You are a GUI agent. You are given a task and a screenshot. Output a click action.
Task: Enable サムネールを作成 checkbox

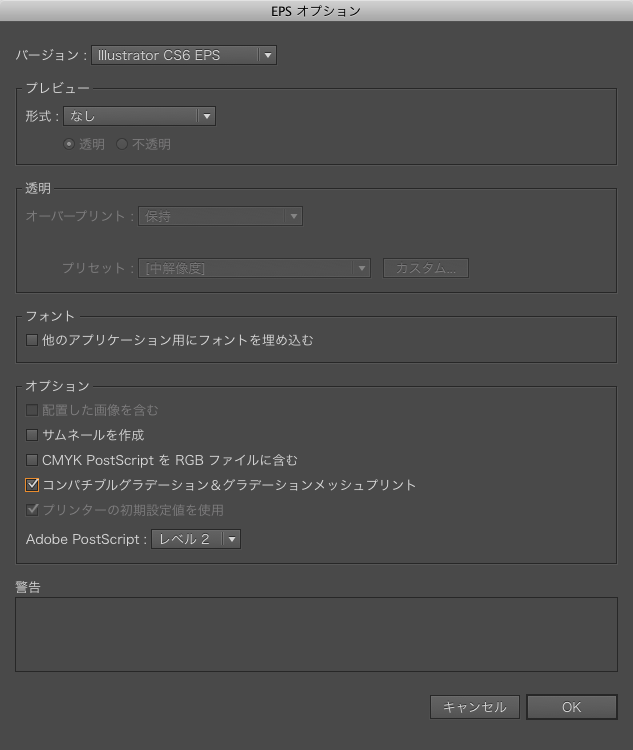(32, 435)
